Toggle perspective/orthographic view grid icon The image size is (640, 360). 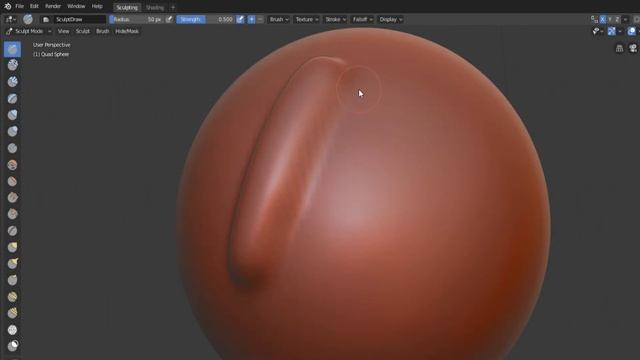tap(619, 49)
